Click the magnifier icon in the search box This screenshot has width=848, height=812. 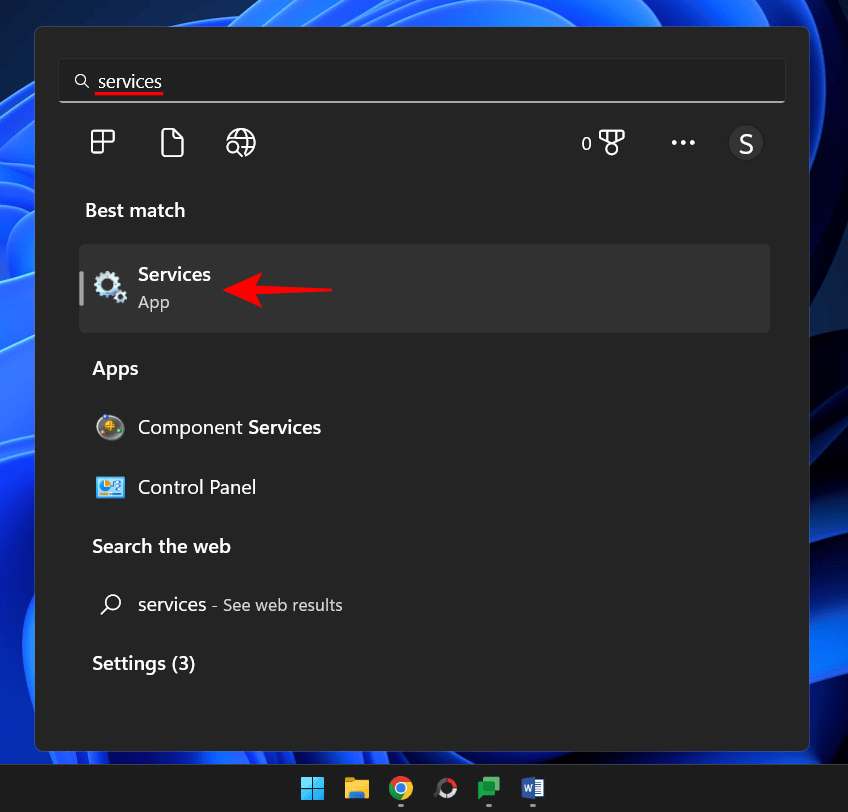[81, 81]
